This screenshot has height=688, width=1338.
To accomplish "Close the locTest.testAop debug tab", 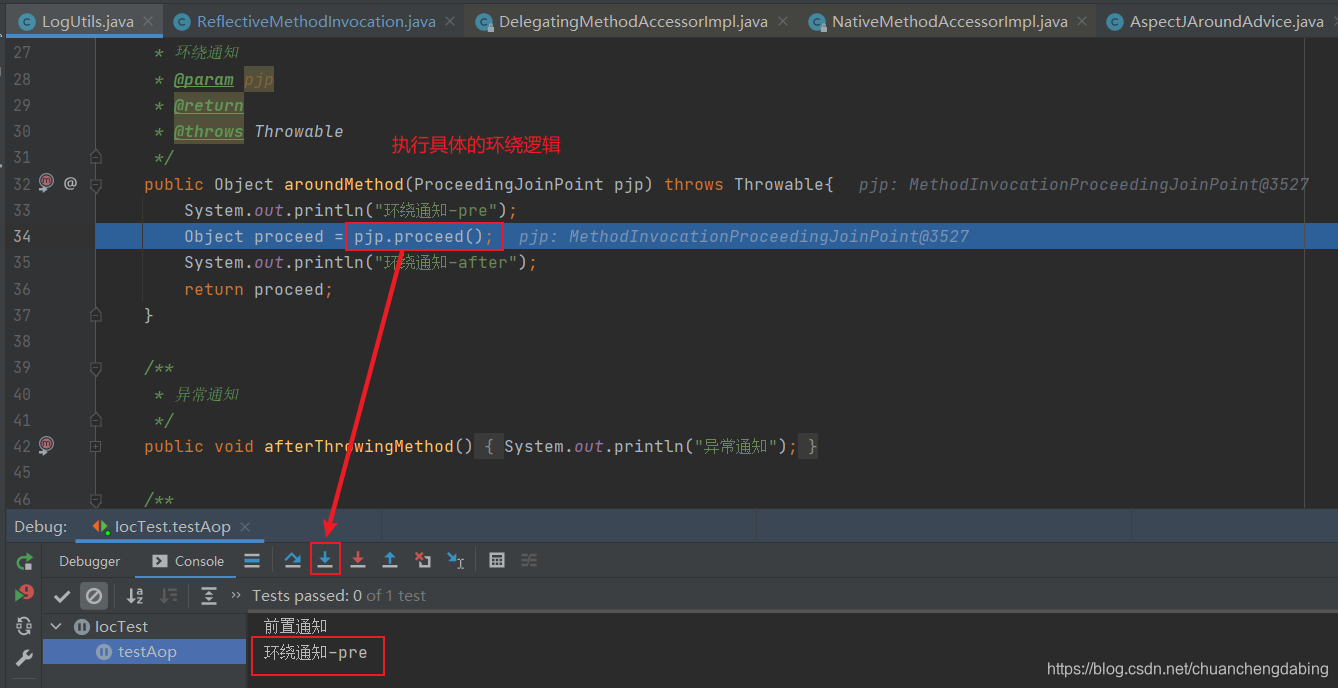I will pyautogui.click(x=245, y=527).
